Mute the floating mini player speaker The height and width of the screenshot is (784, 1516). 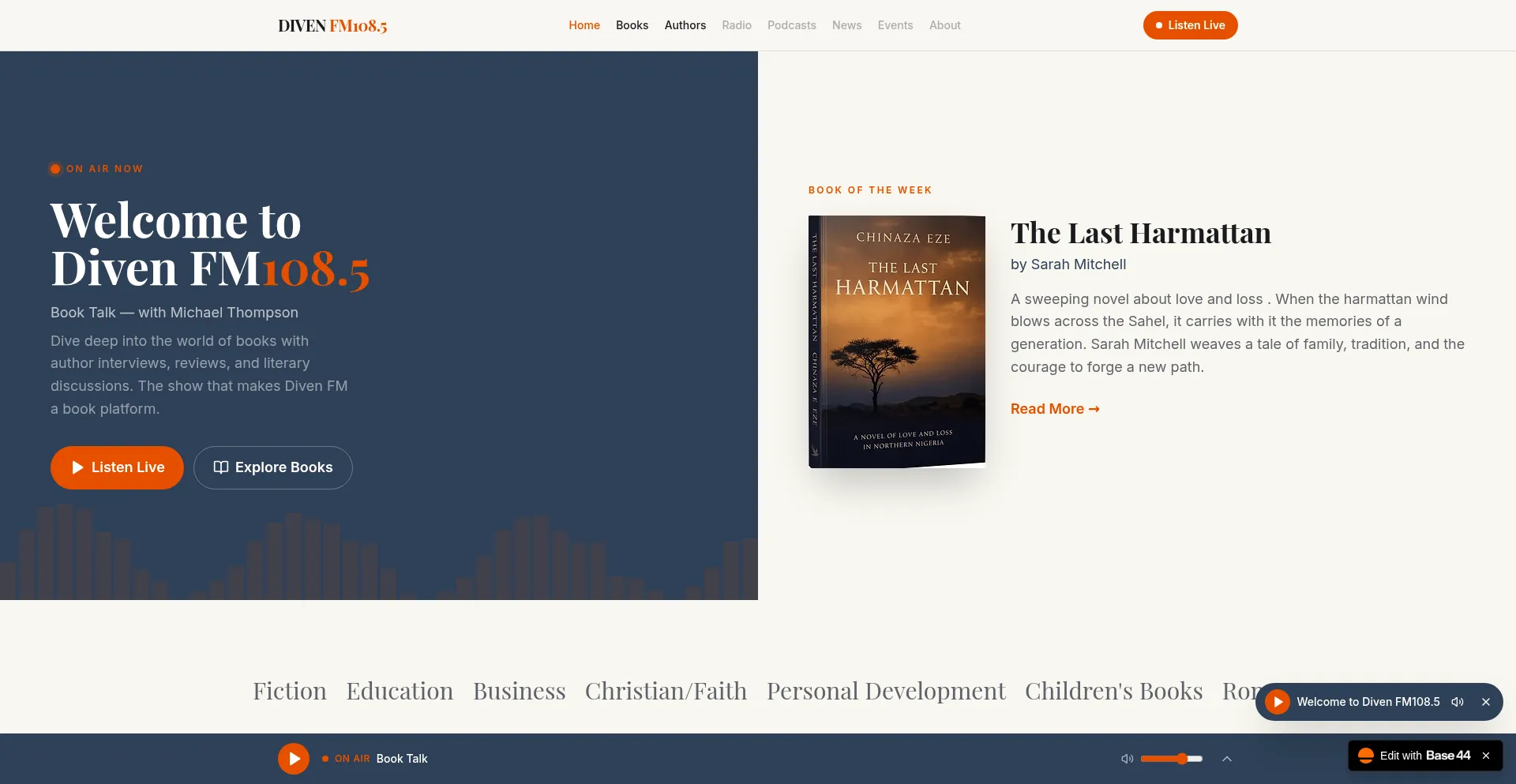coord(1458,702)
